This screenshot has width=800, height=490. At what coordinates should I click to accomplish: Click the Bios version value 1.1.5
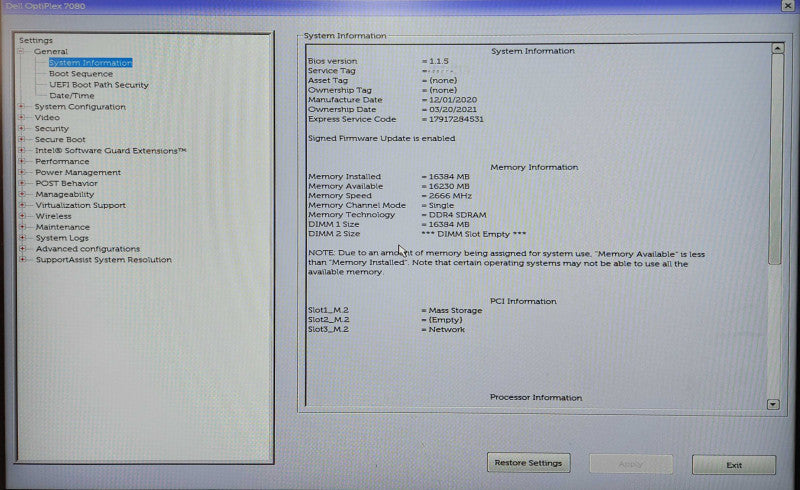coord(438,61)
